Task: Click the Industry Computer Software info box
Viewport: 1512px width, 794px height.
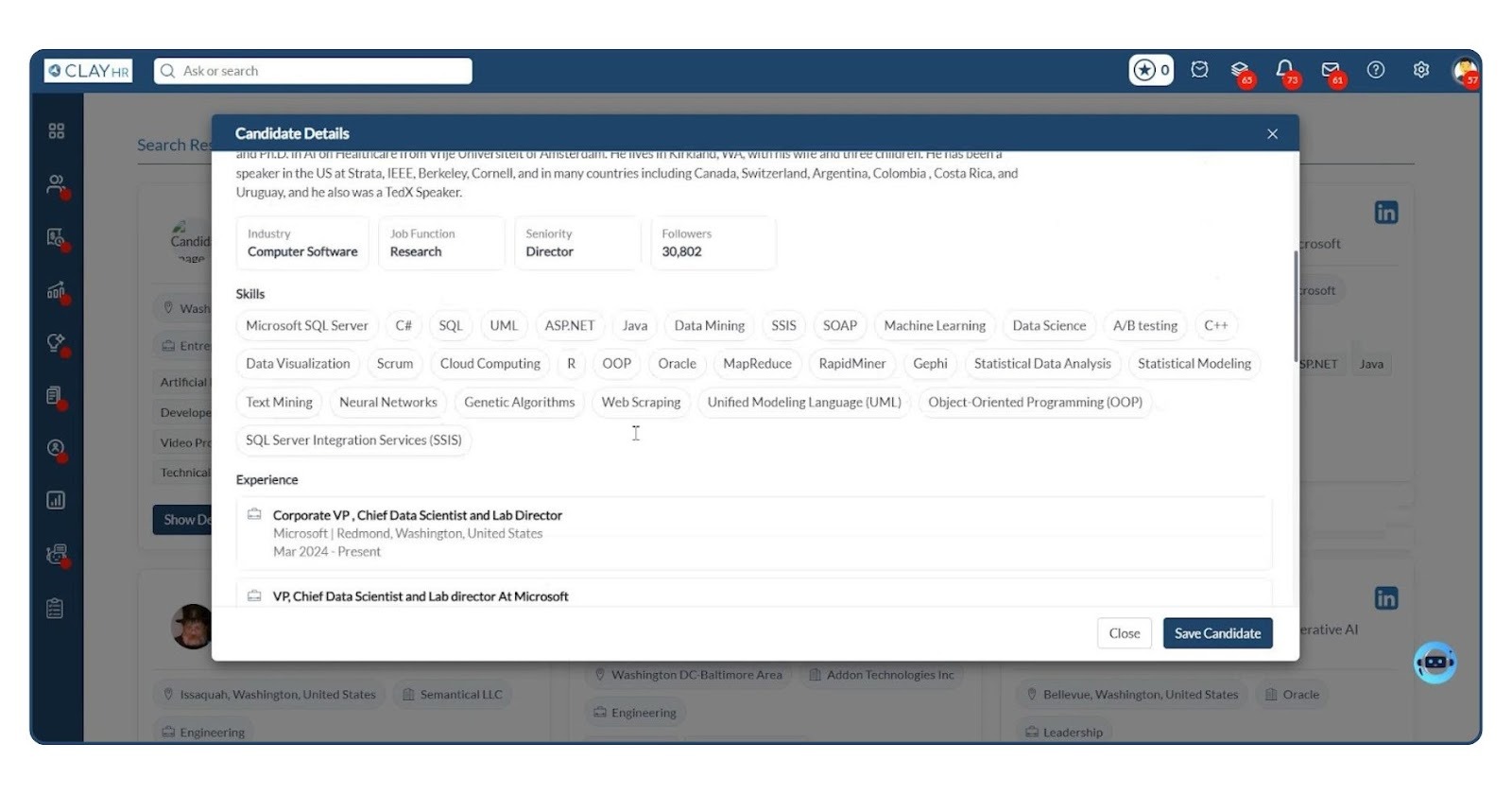Action: coord(302,243)
